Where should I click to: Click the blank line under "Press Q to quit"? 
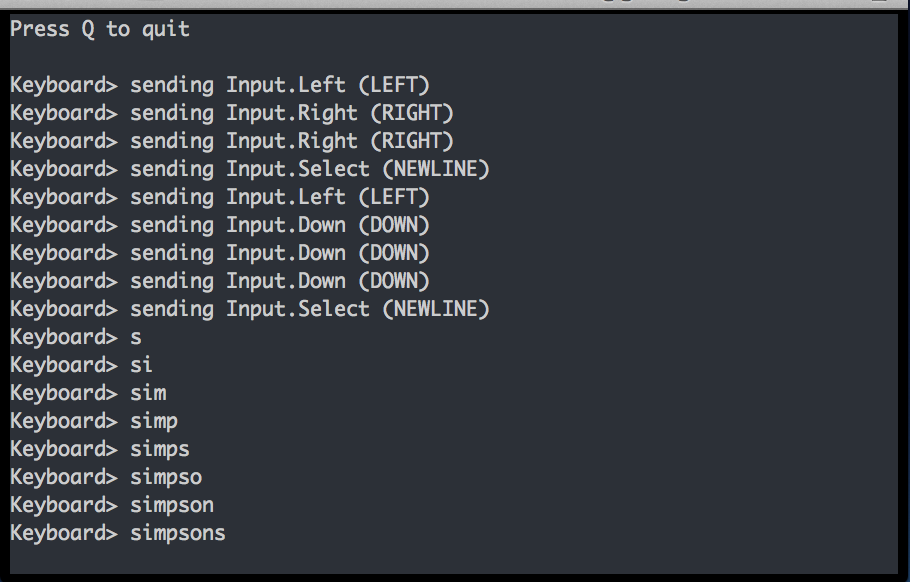click(x=454, y=57)
